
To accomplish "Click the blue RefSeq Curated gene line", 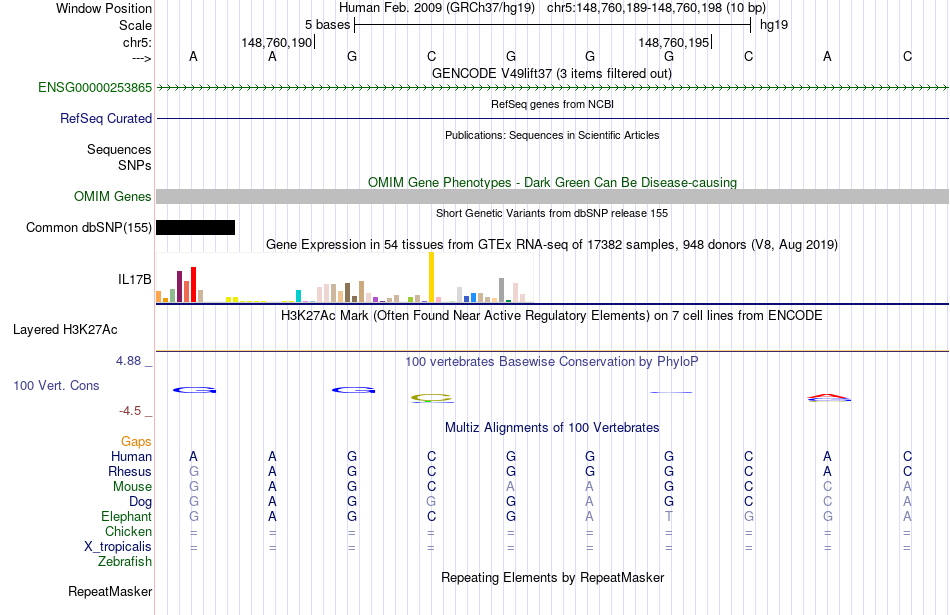I will point(552,118).
